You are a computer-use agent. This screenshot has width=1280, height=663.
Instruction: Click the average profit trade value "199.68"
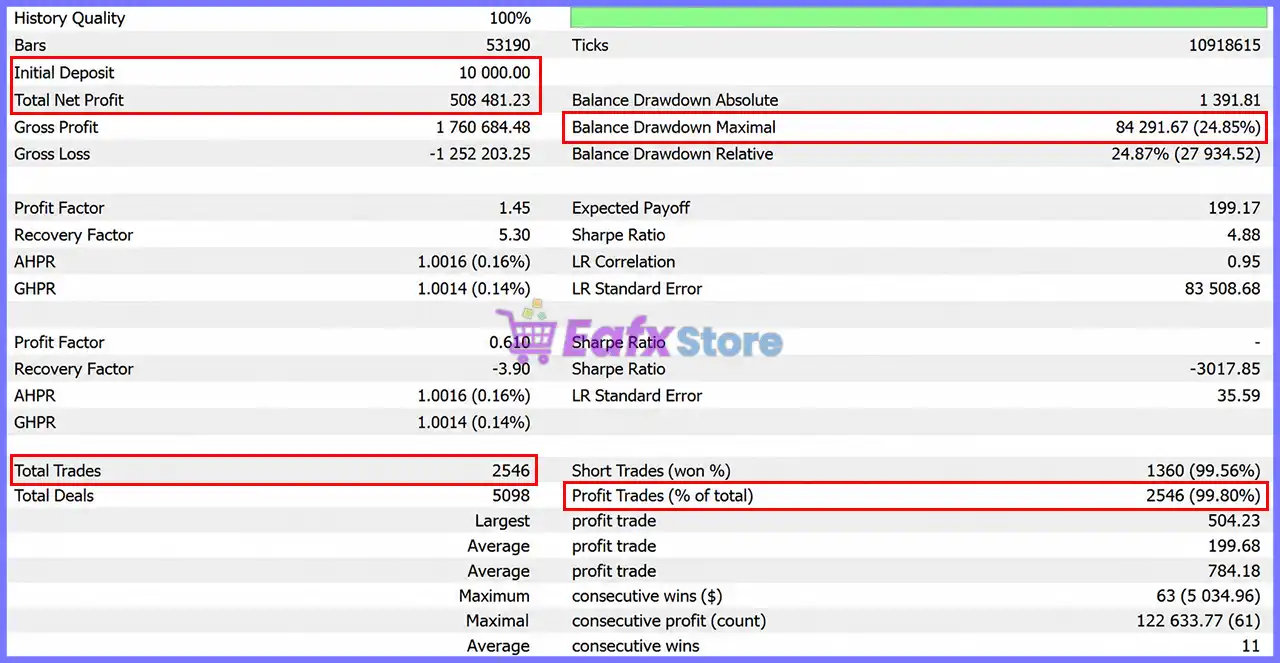pyautogui.click(x=1234, y=546)
